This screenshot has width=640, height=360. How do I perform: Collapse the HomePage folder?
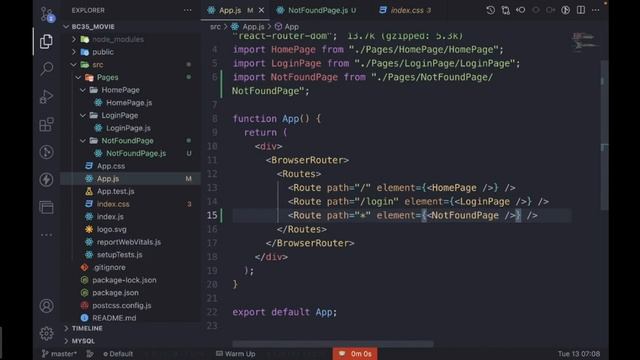click(x=120, y=90)
